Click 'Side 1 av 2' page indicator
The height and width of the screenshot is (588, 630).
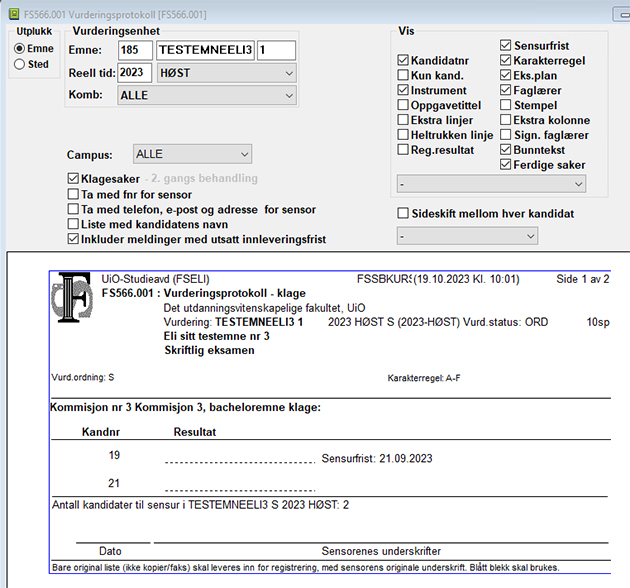click(x=583, y=279)
